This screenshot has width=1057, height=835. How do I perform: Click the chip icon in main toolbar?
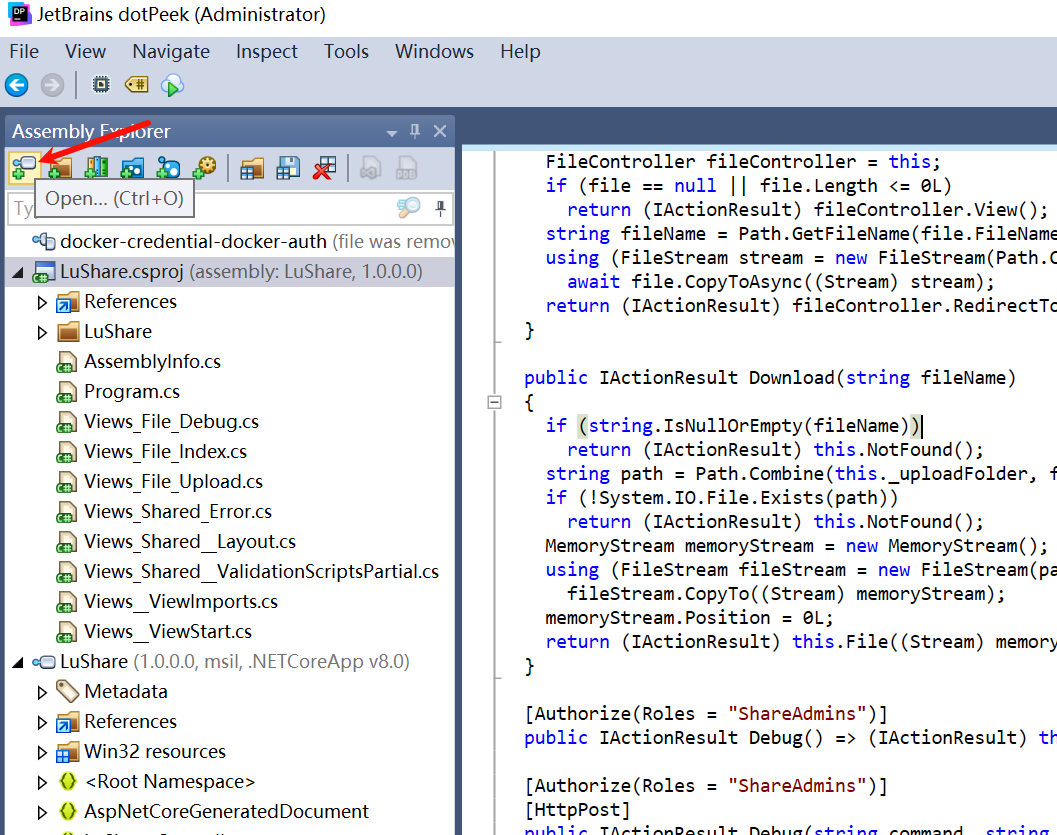click(x=101, y=86)
